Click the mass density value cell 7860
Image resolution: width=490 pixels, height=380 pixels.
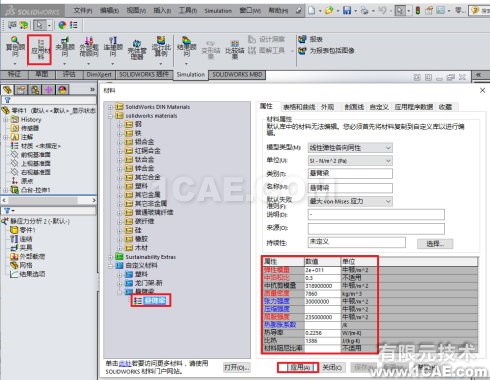[323, 294]
